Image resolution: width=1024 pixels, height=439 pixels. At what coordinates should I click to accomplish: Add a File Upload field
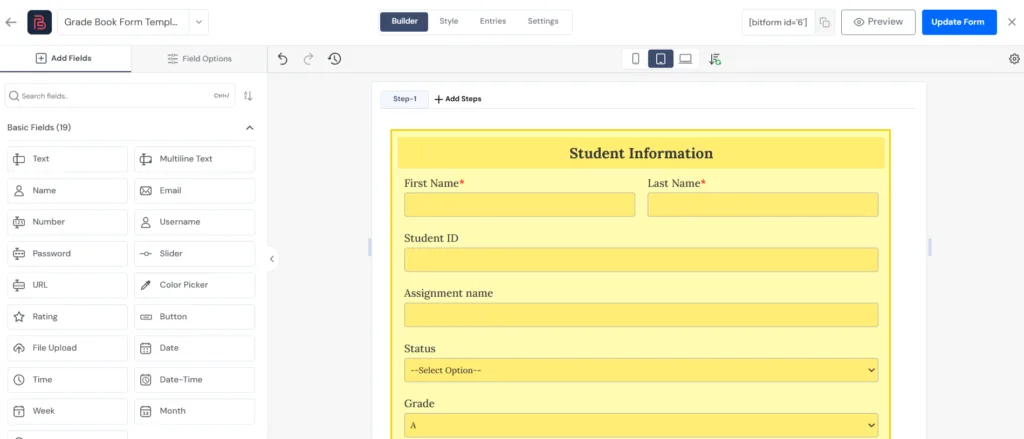[67, 348]
